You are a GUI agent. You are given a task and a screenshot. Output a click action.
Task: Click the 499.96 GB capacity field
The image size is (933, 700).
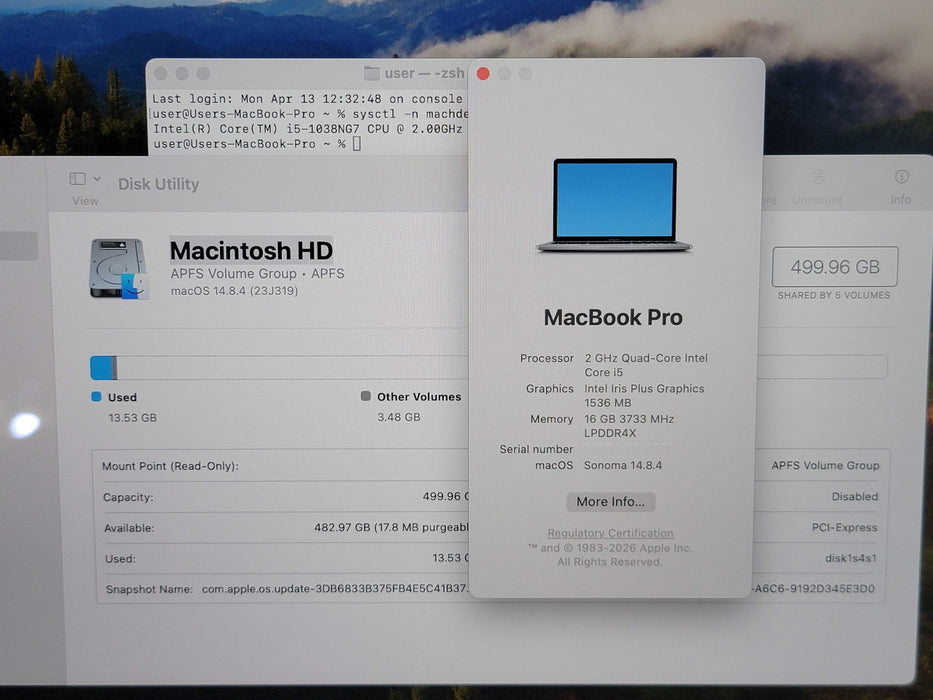click(834, 266)
